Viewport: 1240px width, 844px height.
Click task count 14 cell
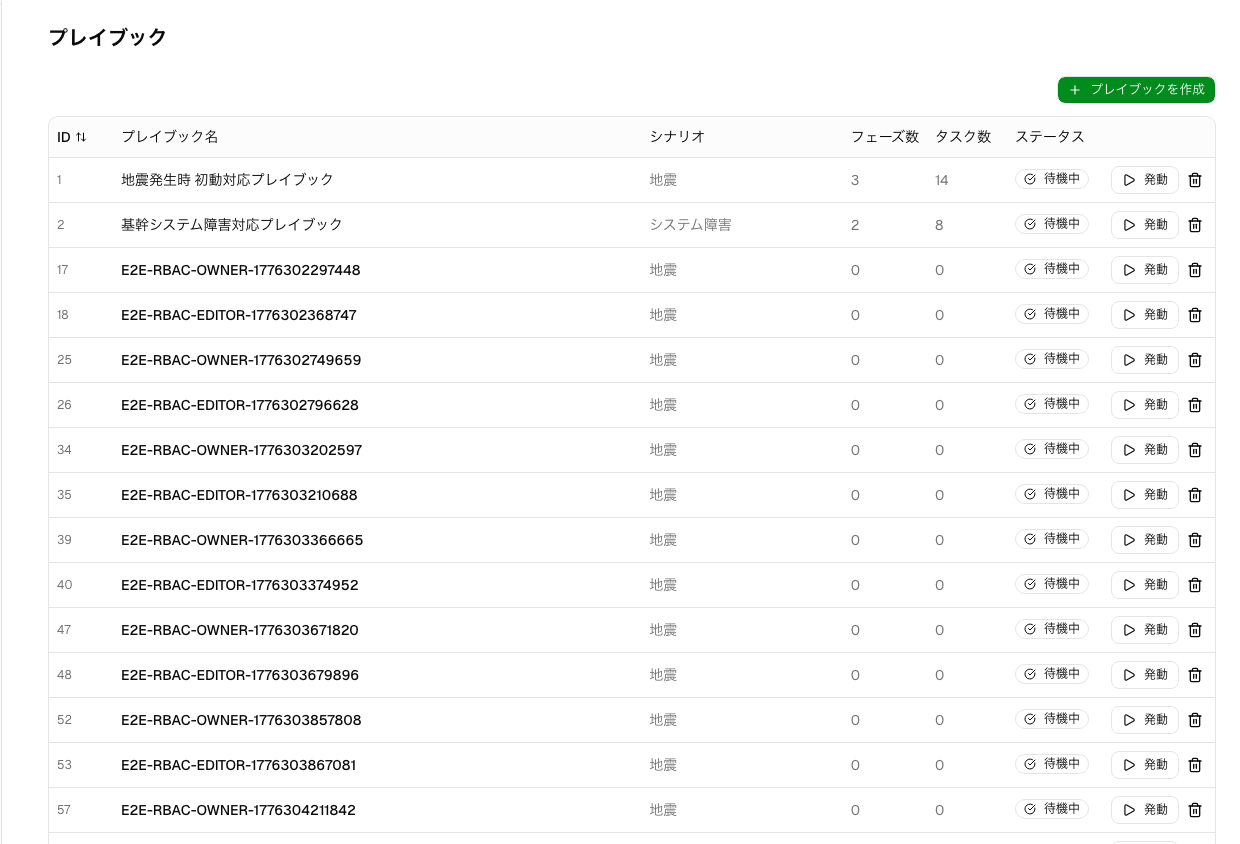[942, 180]
